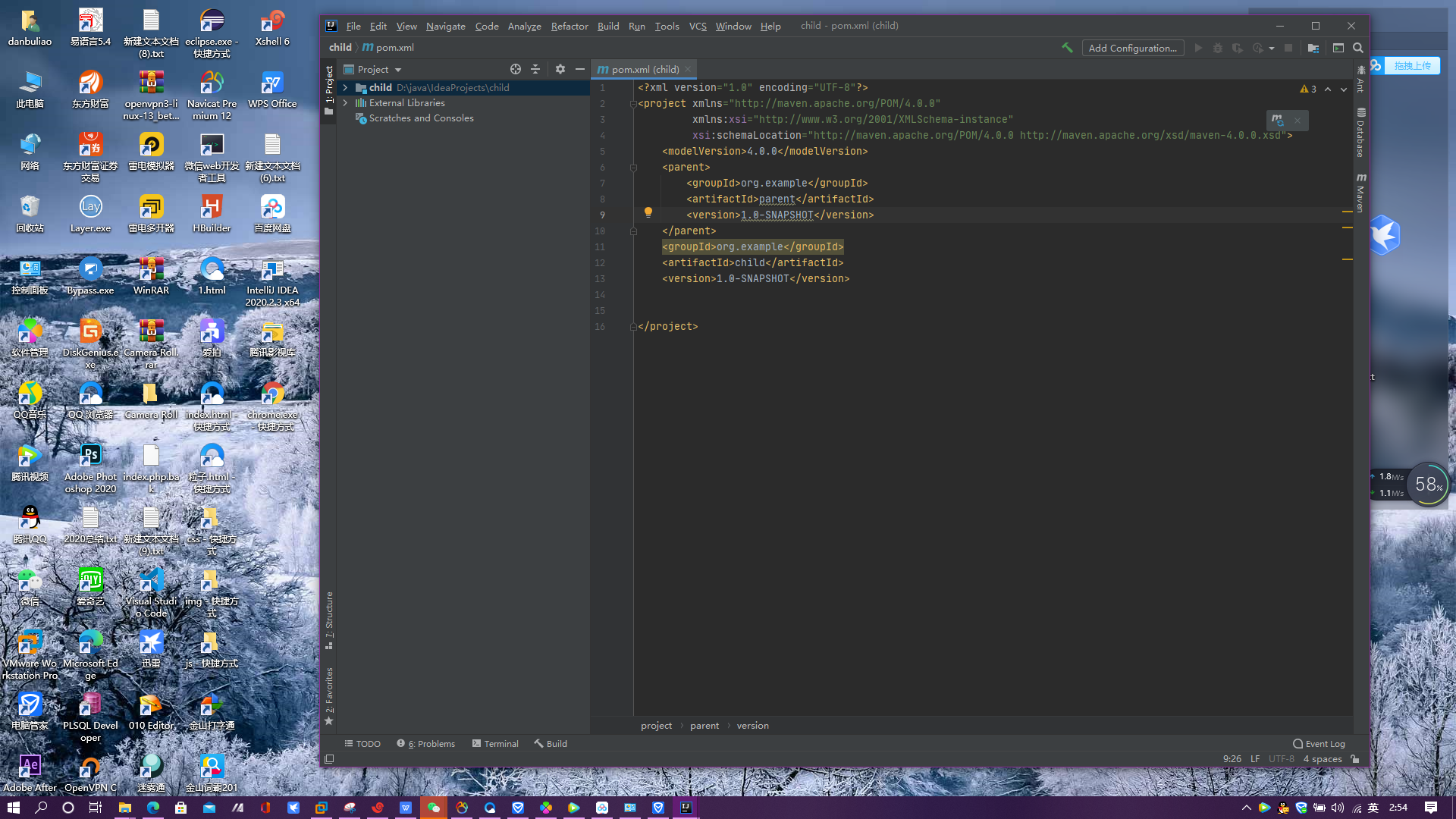Select the pom.xml (child) editor tab
The height and width of the screenshot is (819, 1456).
pos(645,69)
